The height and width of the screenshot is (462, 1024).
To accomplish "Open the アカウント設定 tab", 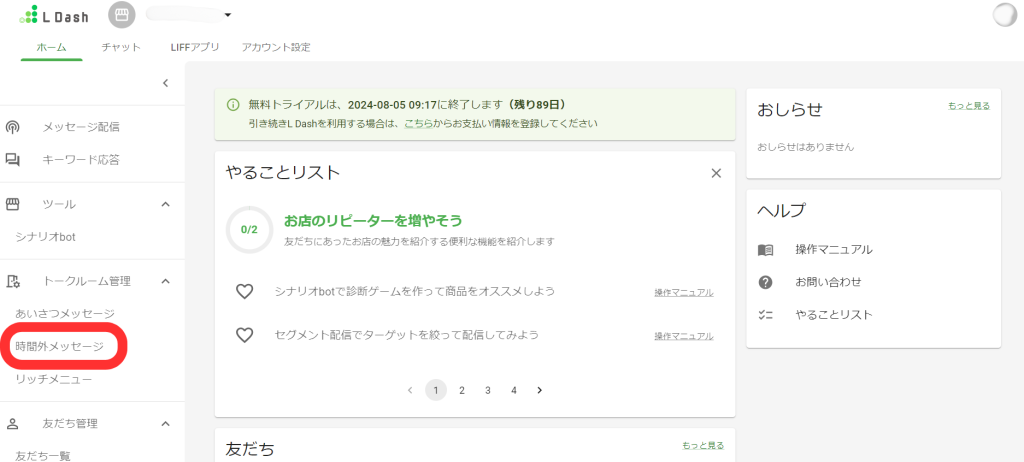I will tap(276, 47).
